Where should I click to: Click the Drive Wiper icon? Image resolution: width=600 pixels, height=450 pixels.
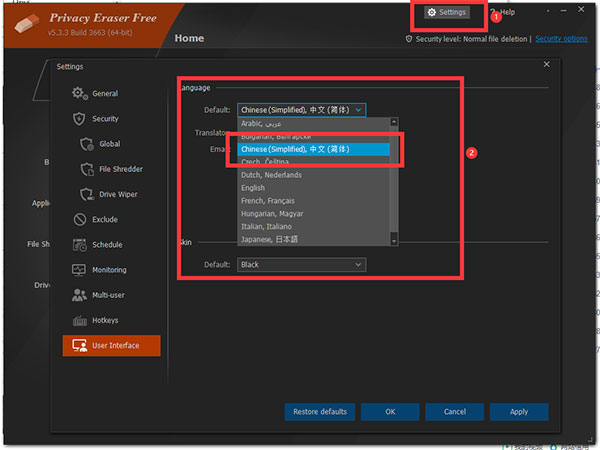[x=86, y=194]
